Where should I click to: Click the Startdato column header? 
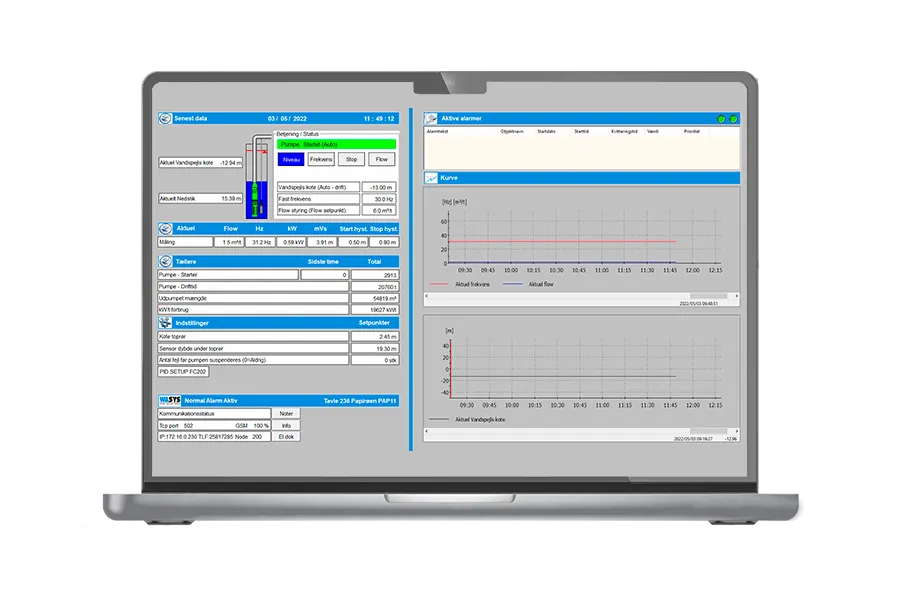coord(546,131)
